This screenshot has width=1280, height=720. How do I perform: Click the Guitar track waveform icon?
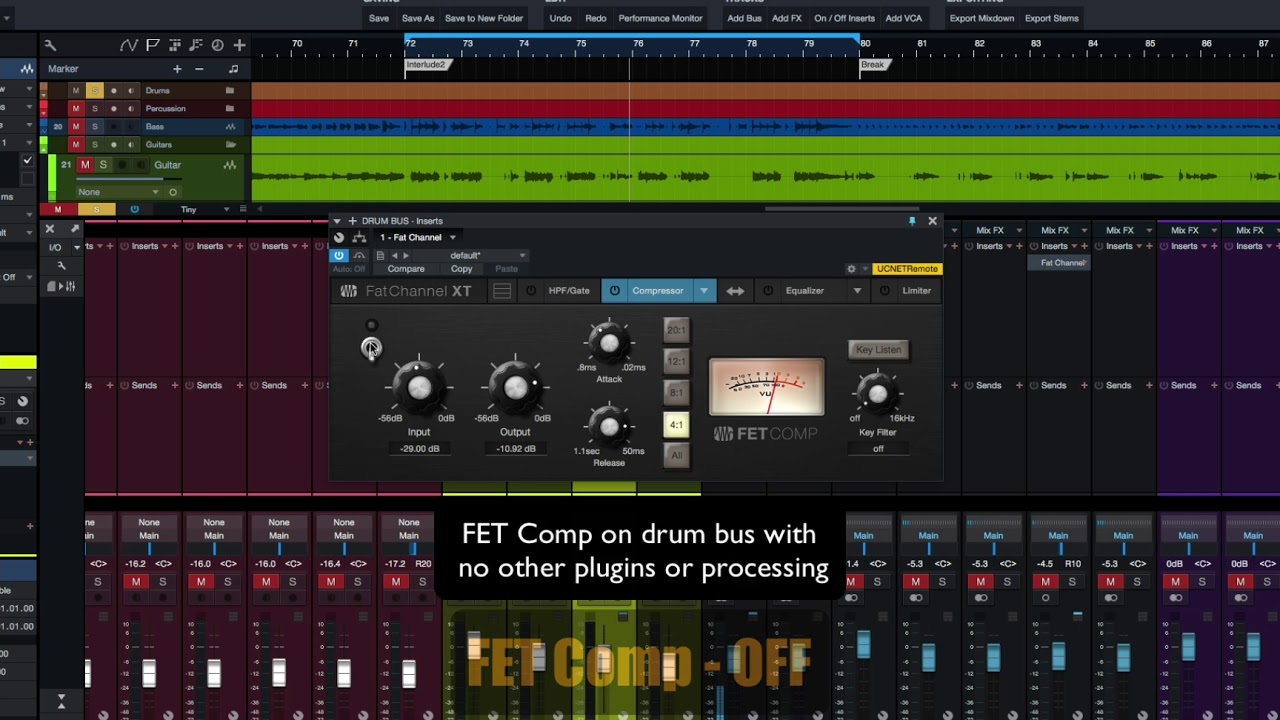(230, 165)
